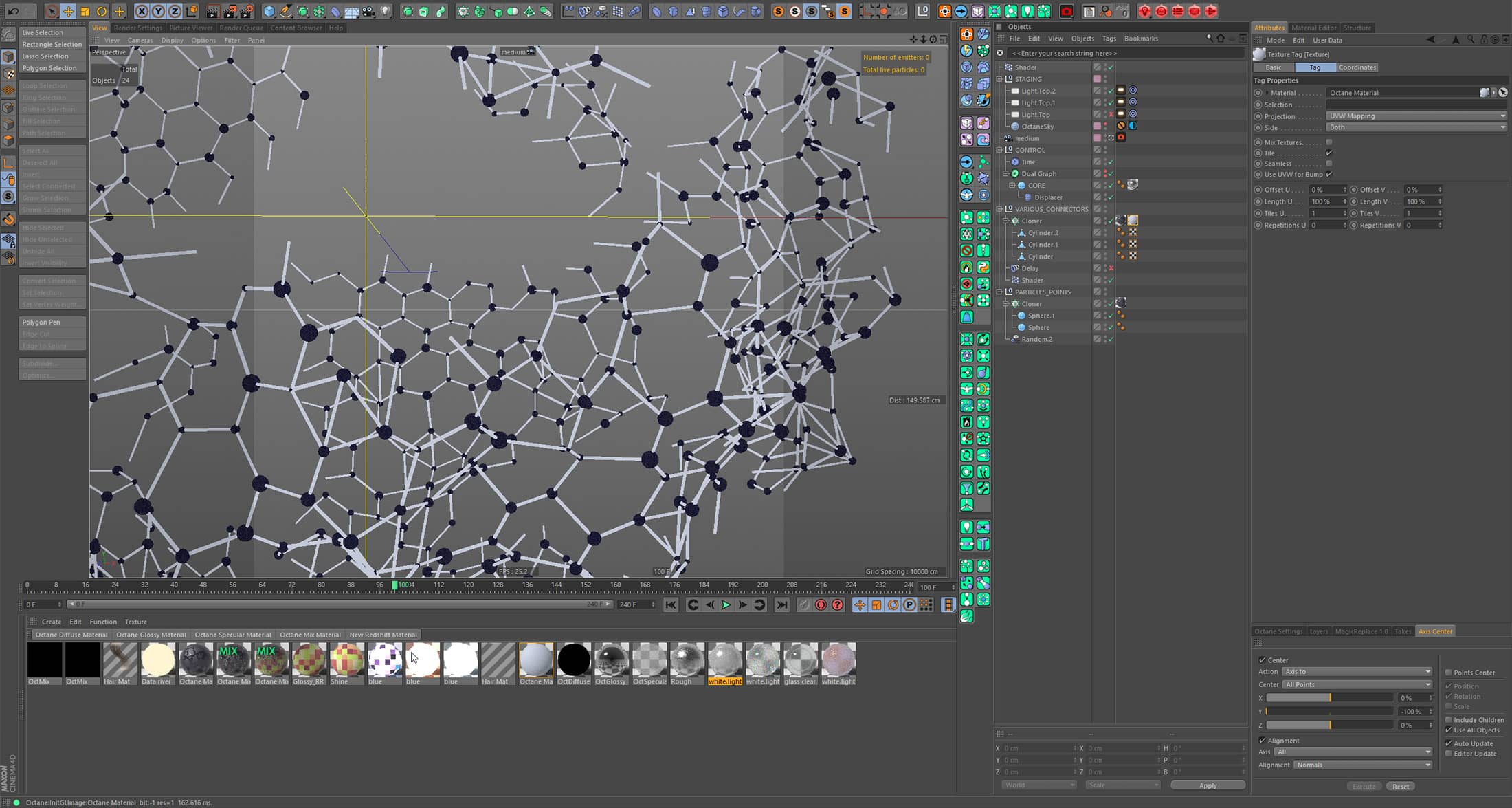Viewport: 1512px width, 808px height.
Task: Click the Apply button in coordinates panel
Action: (1208, 785)
